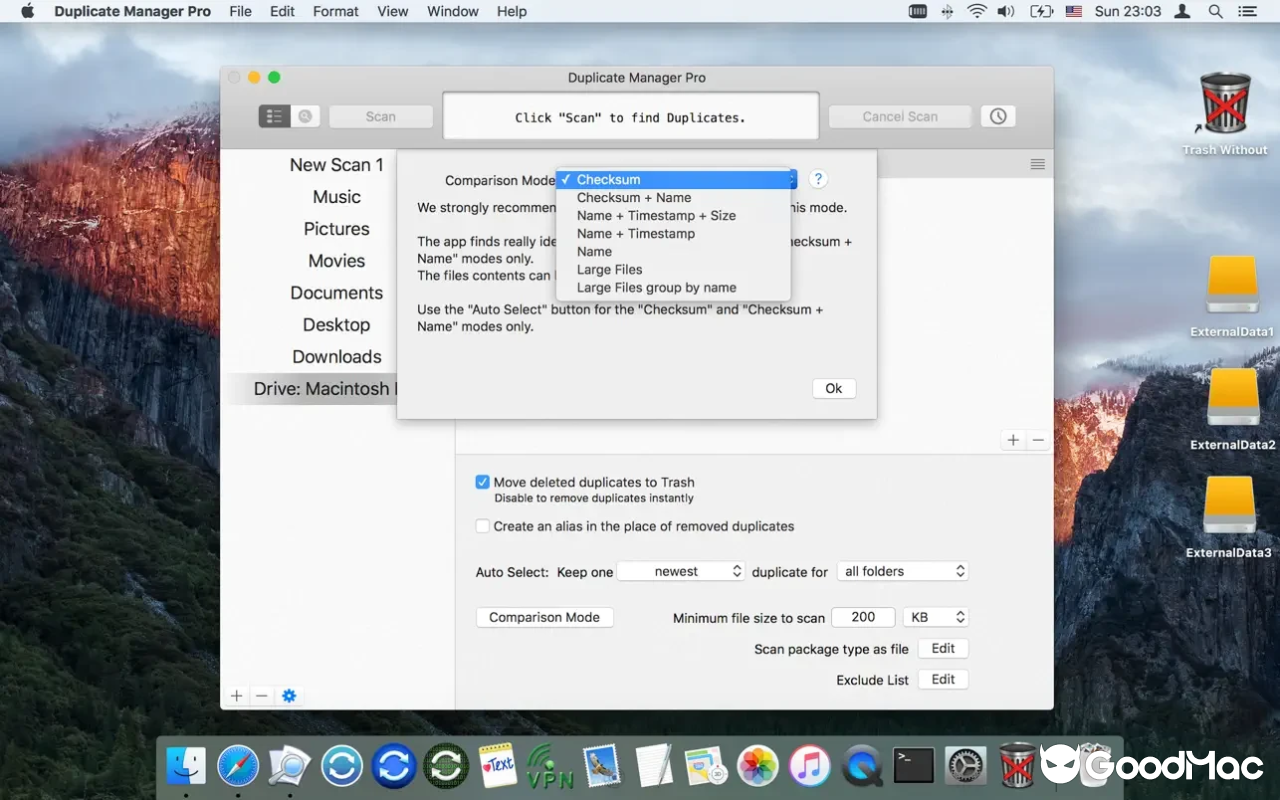This screenshot has height=800, width=1280.
Task: Choose Checksum in comparison mode list
Action: (x=673, y=180)
